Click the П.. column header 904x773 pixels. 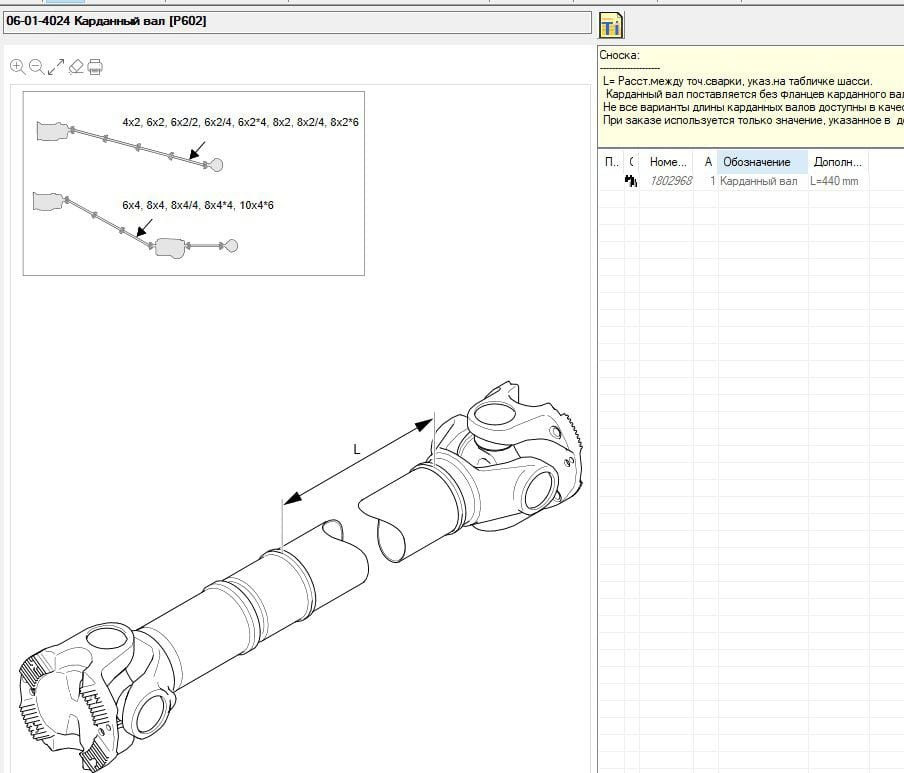(x=611, y=162)
